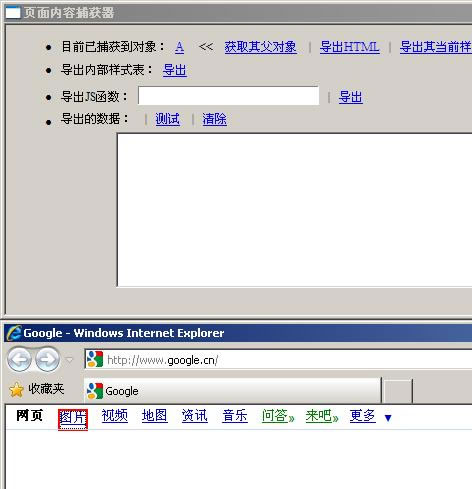472x489 pixels.
Task: Click the Internet Explorer logo in title bar
Action: tap(13, 333)
